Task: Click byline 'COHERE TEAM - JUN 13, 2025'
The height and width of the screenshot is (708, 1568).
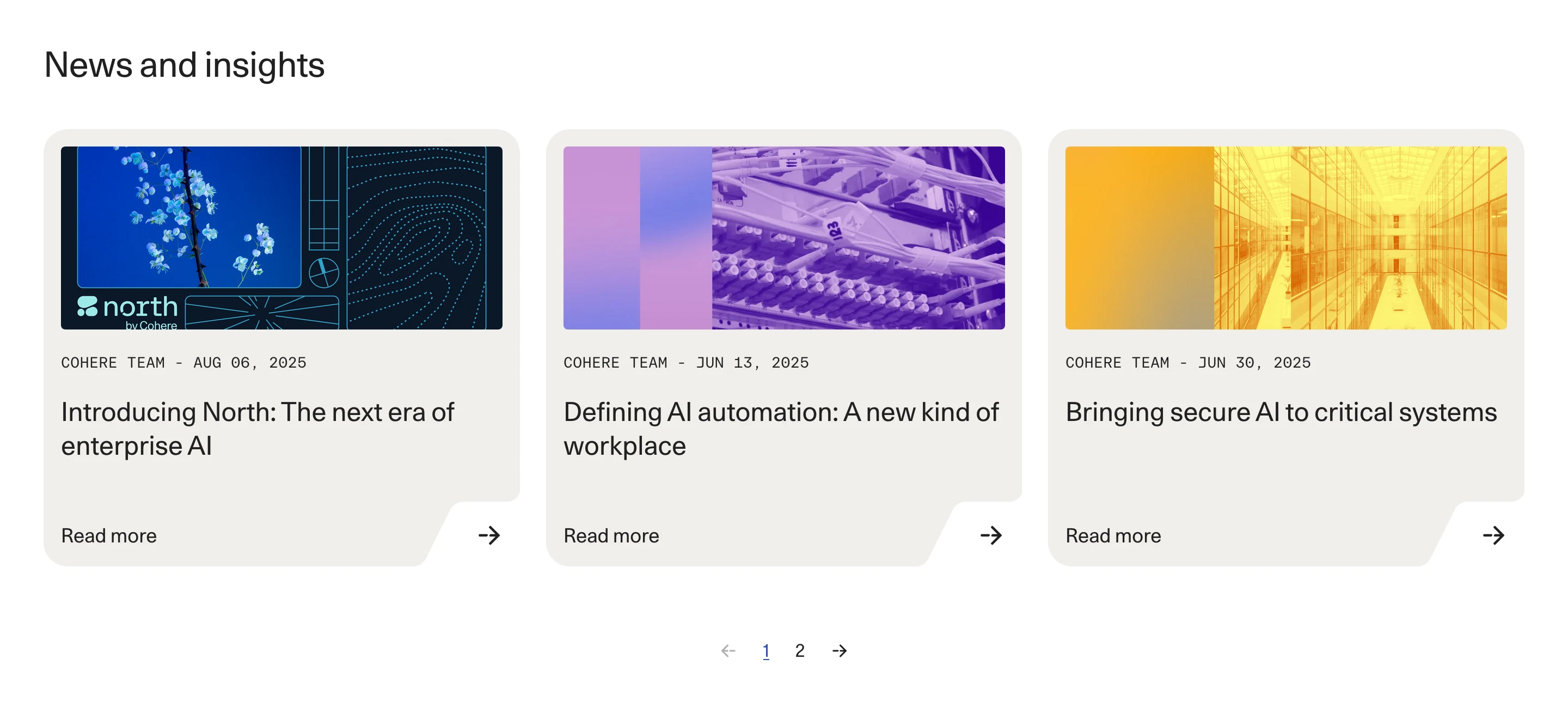Action: pyautogui.click(x=686, y=363)
